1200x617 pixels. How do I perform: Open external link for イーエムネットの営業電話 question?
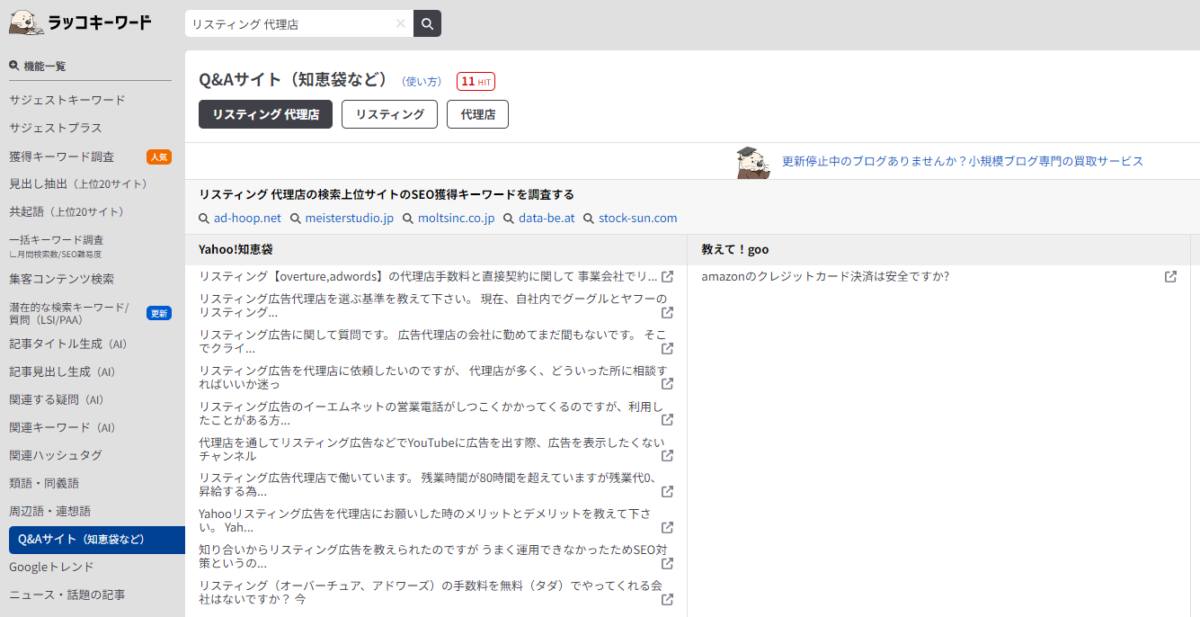(667, 420)
